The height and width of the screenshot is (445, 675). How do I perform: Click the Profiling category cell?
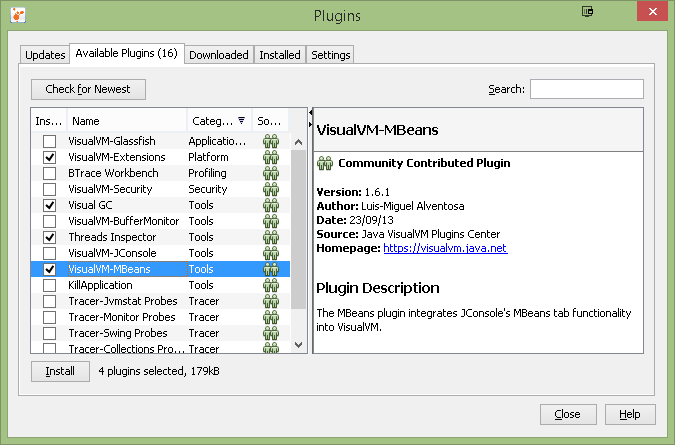tap(207, 173)
